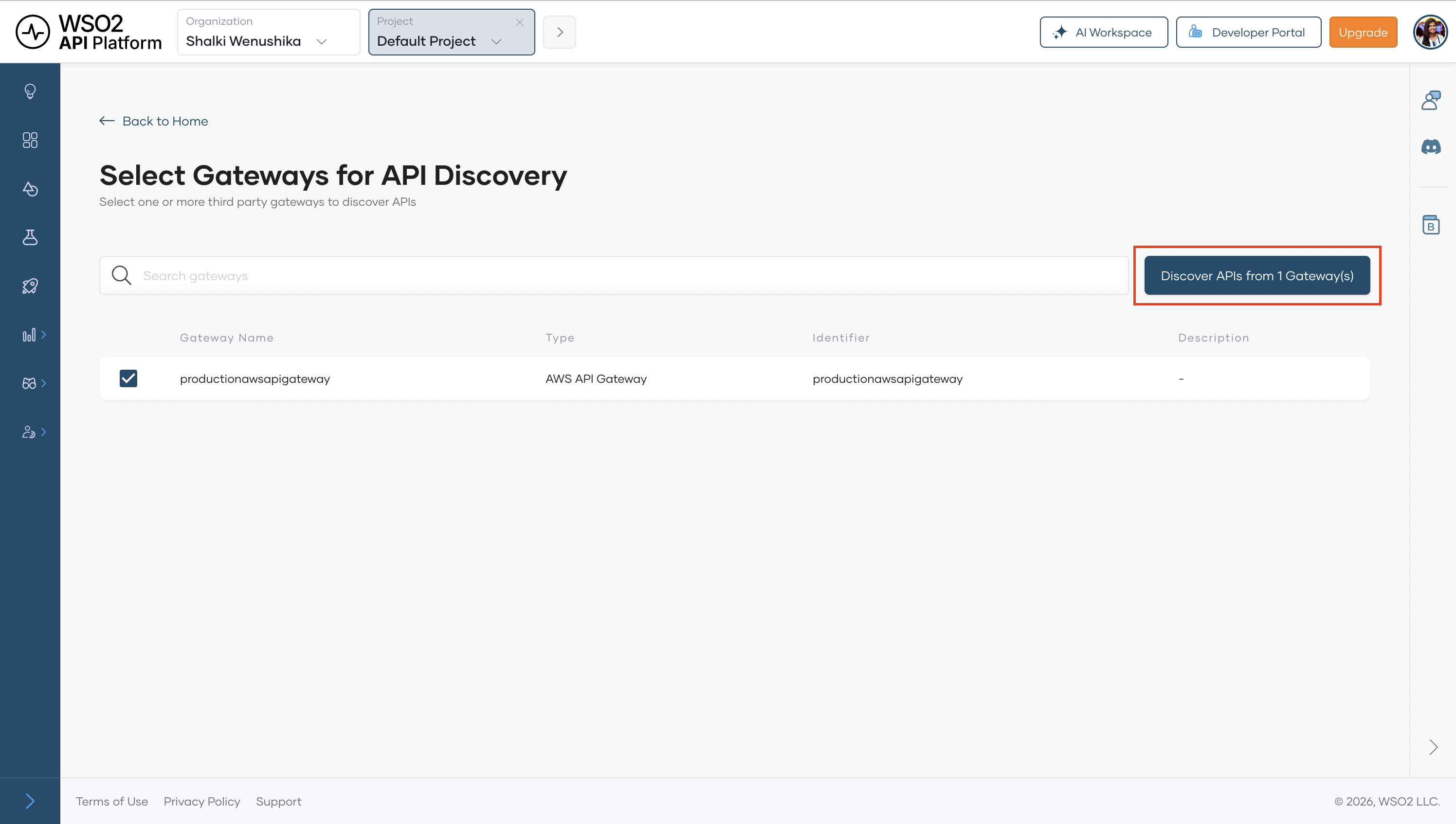Open the Support link in footer
The image size is (1456, 824).
278,801
